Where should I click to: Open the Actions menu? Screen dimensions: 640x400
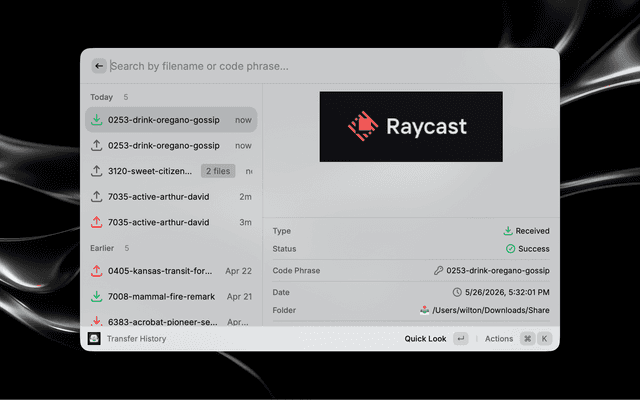[x=499, y=339]
